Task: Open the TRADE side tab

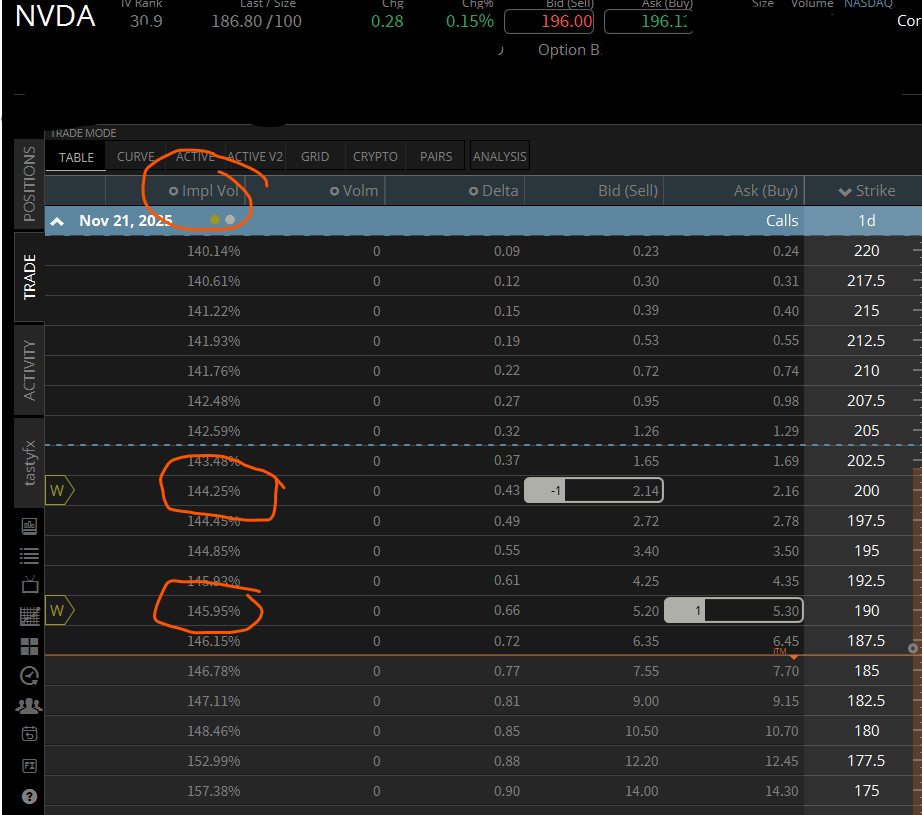Action: point(29,277)
